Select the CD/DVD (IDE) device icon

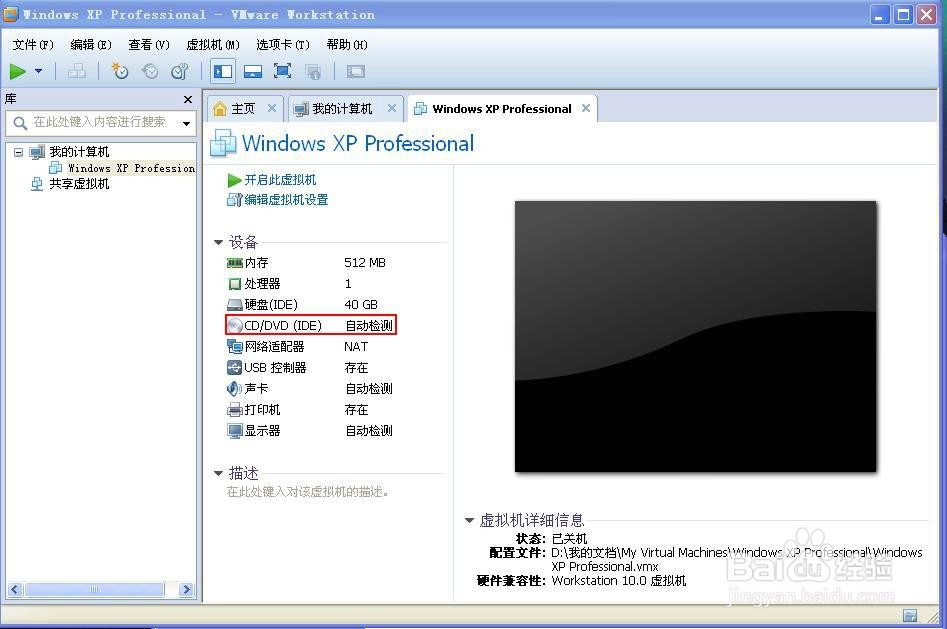point(234,325)
